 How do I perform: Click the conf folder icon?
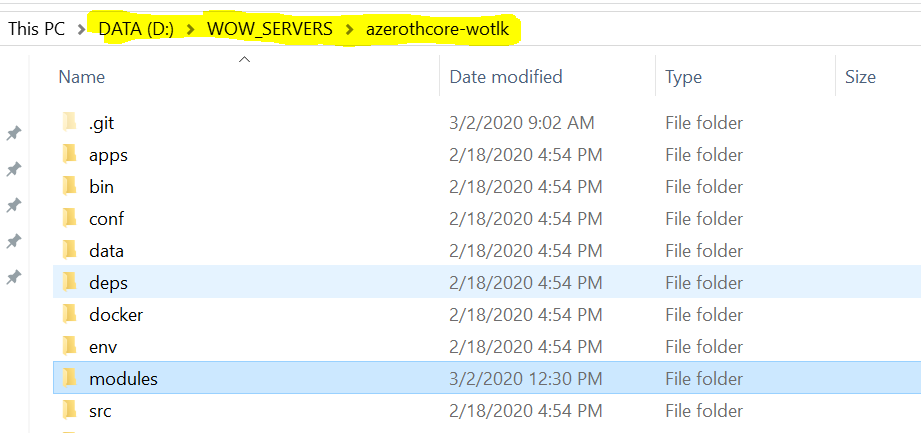[69, 219]
